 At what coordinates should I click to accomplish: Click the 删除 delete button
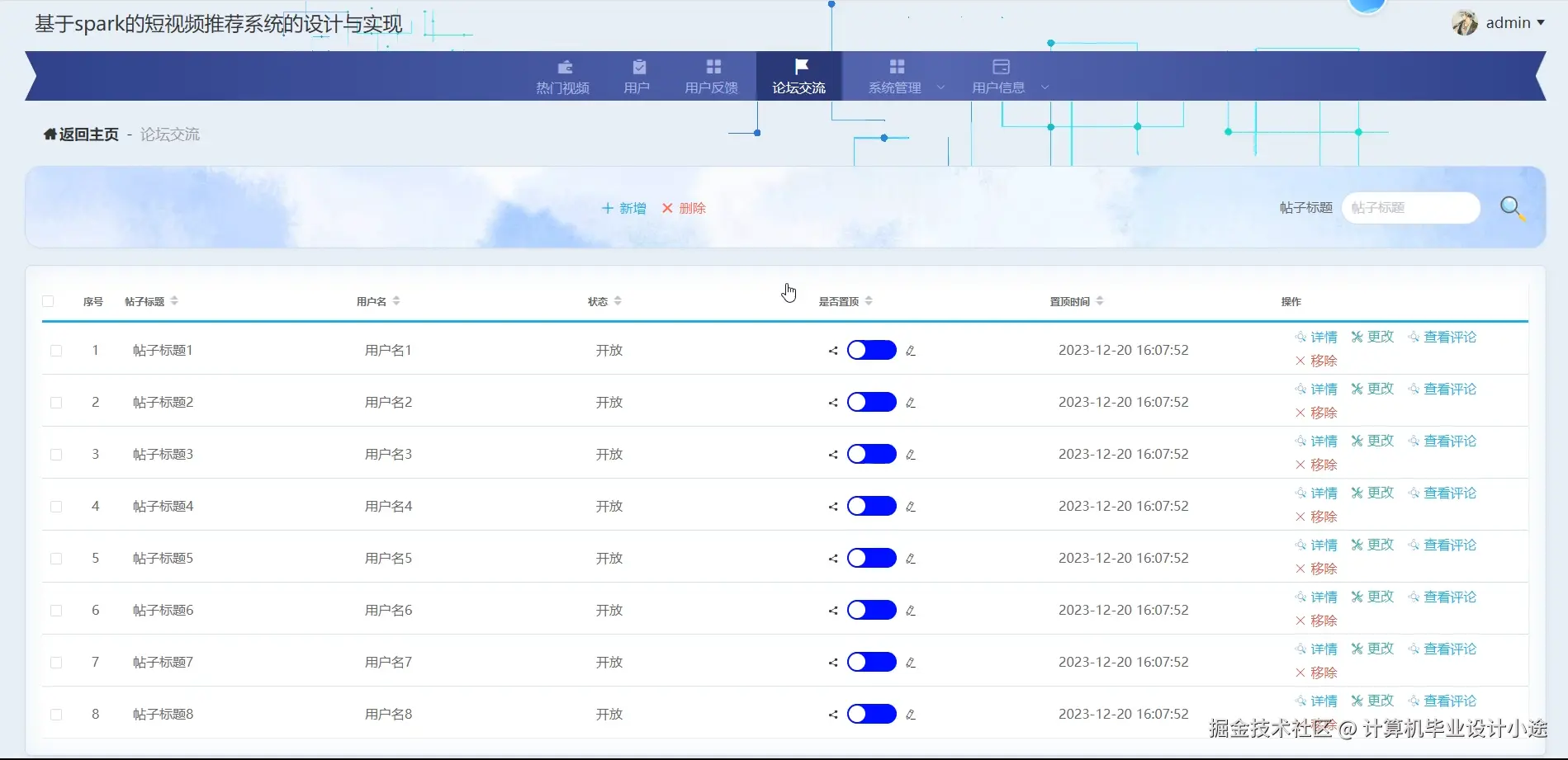[684, 208]
